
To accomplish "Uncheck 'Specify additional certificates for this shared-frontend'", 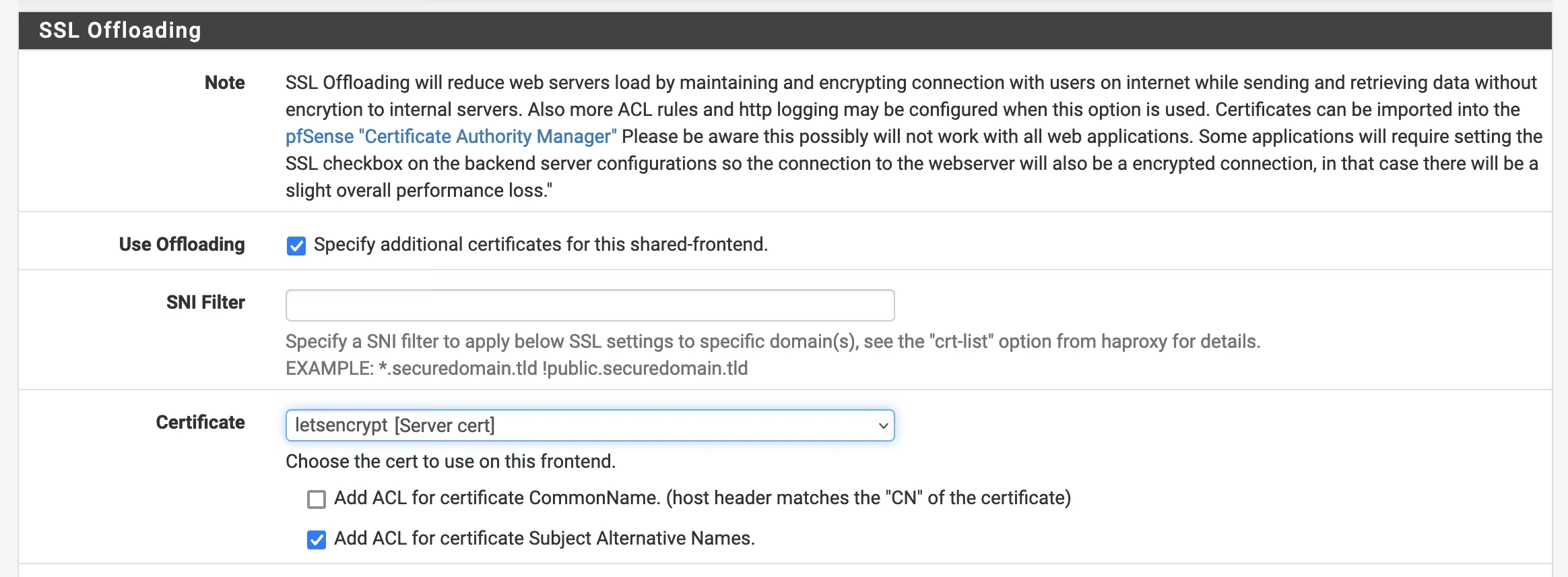I will point(296,247).
